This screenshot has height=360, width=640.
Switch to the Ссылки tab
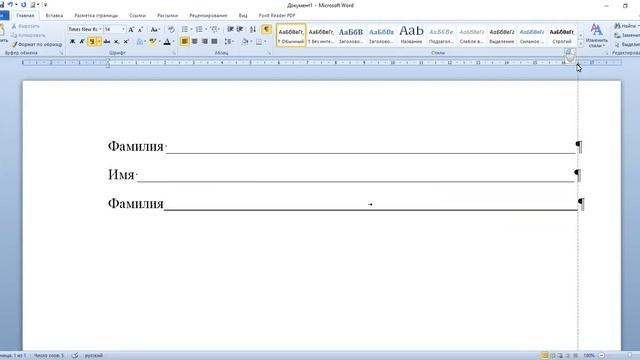pyautogui.click(x=138, y=16)
